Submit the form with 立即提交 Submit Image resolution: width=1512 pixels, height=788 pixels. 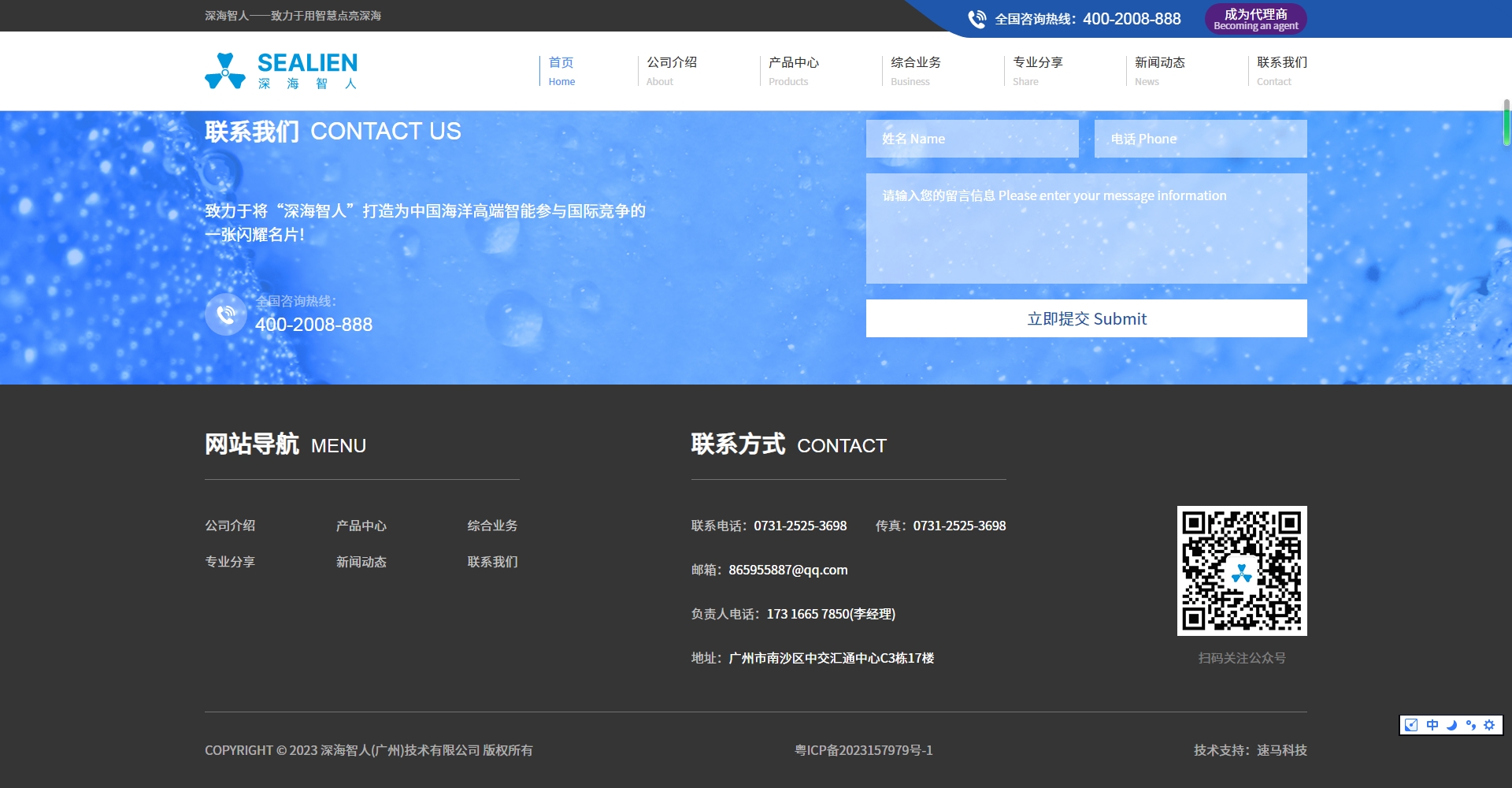(1086, 318)
